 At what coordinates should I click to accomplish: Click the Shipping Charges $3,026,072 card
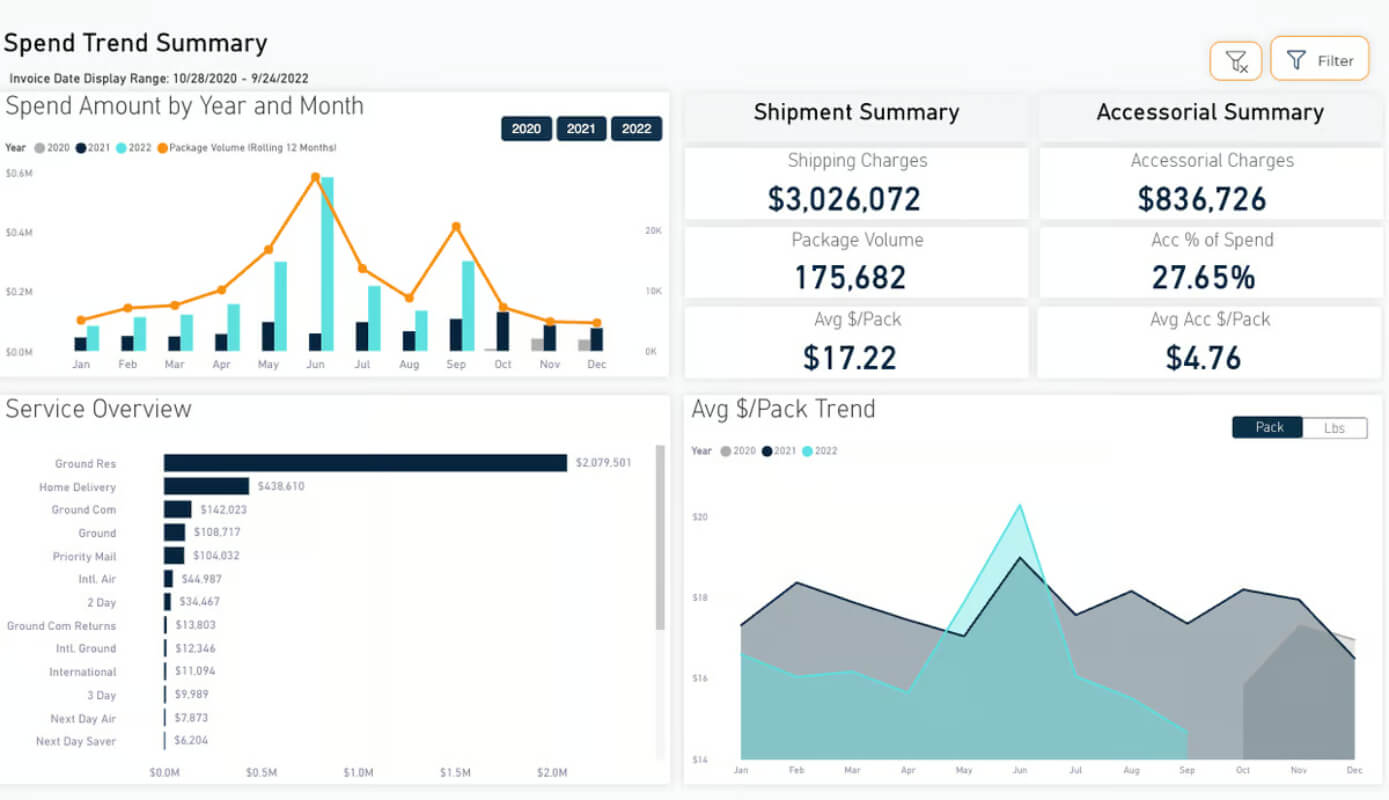tap(856, 184)
